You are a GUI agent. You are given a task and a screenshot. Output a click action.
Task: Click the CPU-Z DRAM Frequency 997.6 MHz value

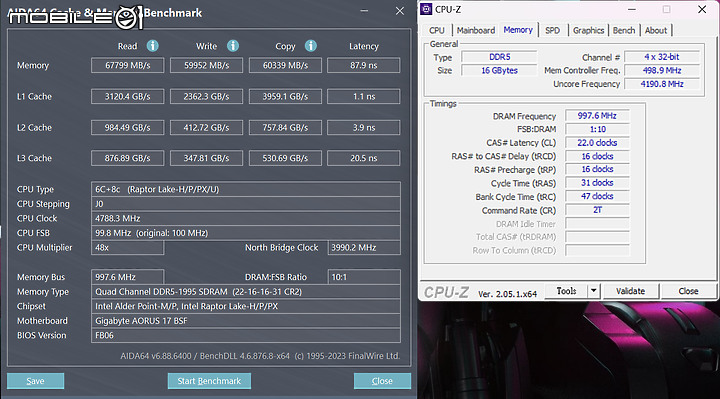[x=597, y=116]
